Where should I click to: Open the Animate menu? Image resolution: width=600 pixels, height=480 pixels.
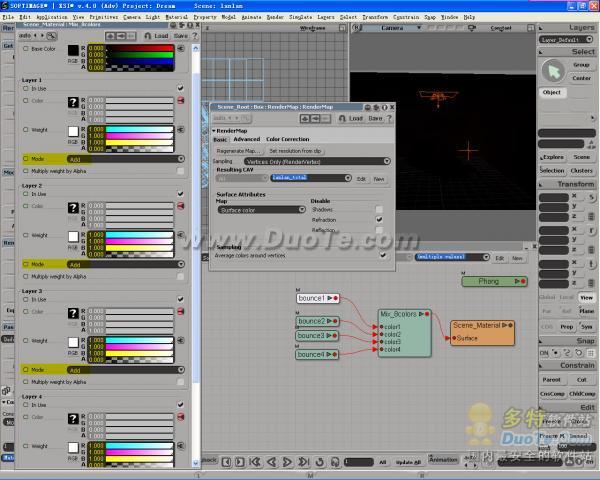pyautogui.click(x=251, y=17)
